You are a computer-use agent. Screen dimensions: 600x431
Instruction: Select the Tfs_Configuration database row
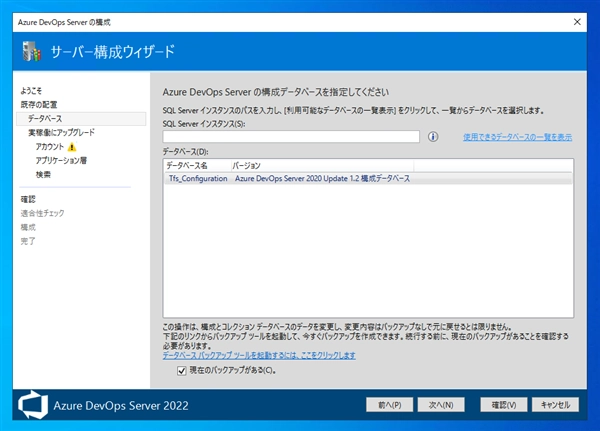click(x=368, y=178)
